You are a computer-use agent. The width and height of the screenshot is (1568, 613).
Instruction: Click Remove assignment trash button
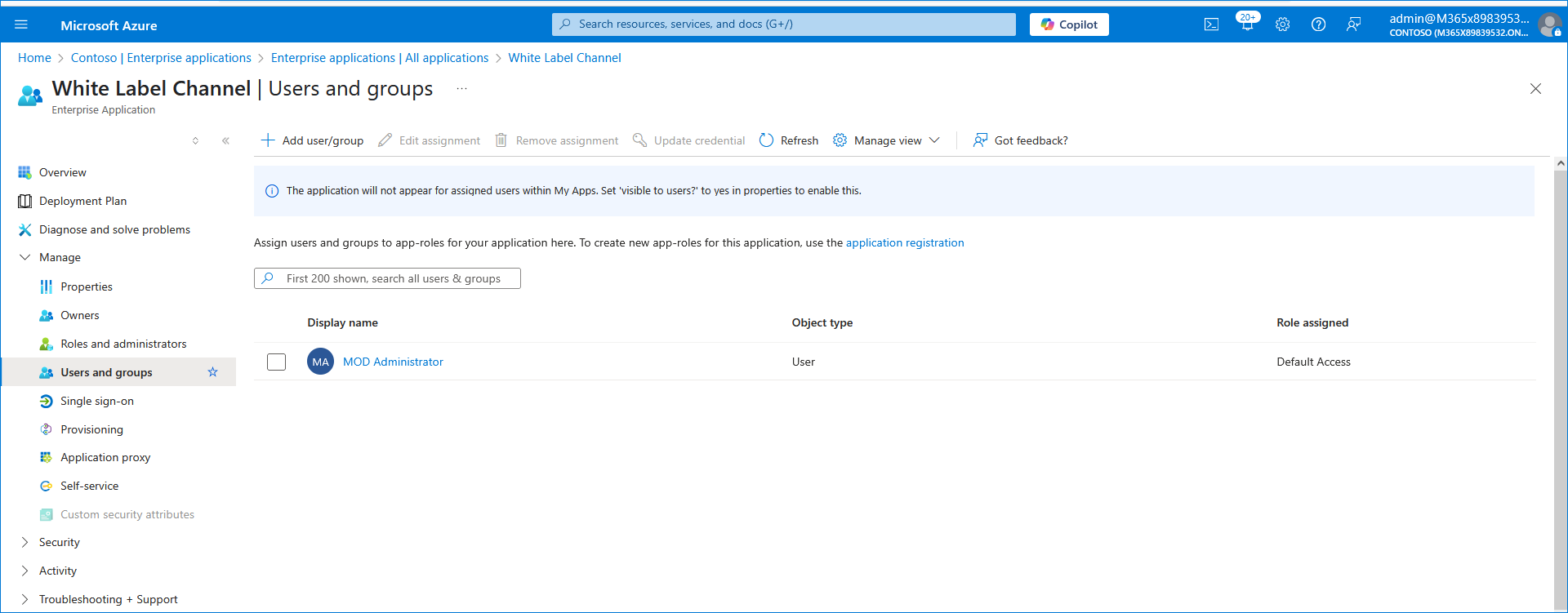click(x=556, y=140)
